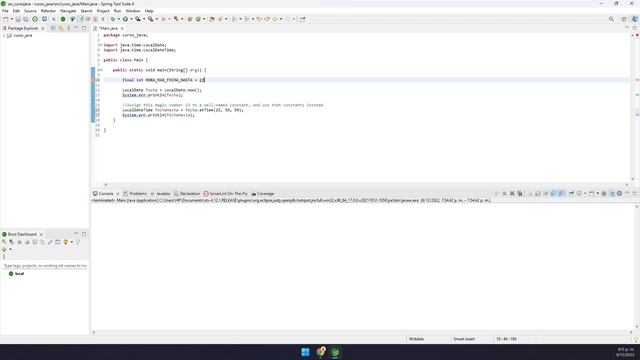Screen dimensions: 640x360
Task: Maximize the Boot Dashboard panel
Action: pyautogui.click(x=84, y=234)
